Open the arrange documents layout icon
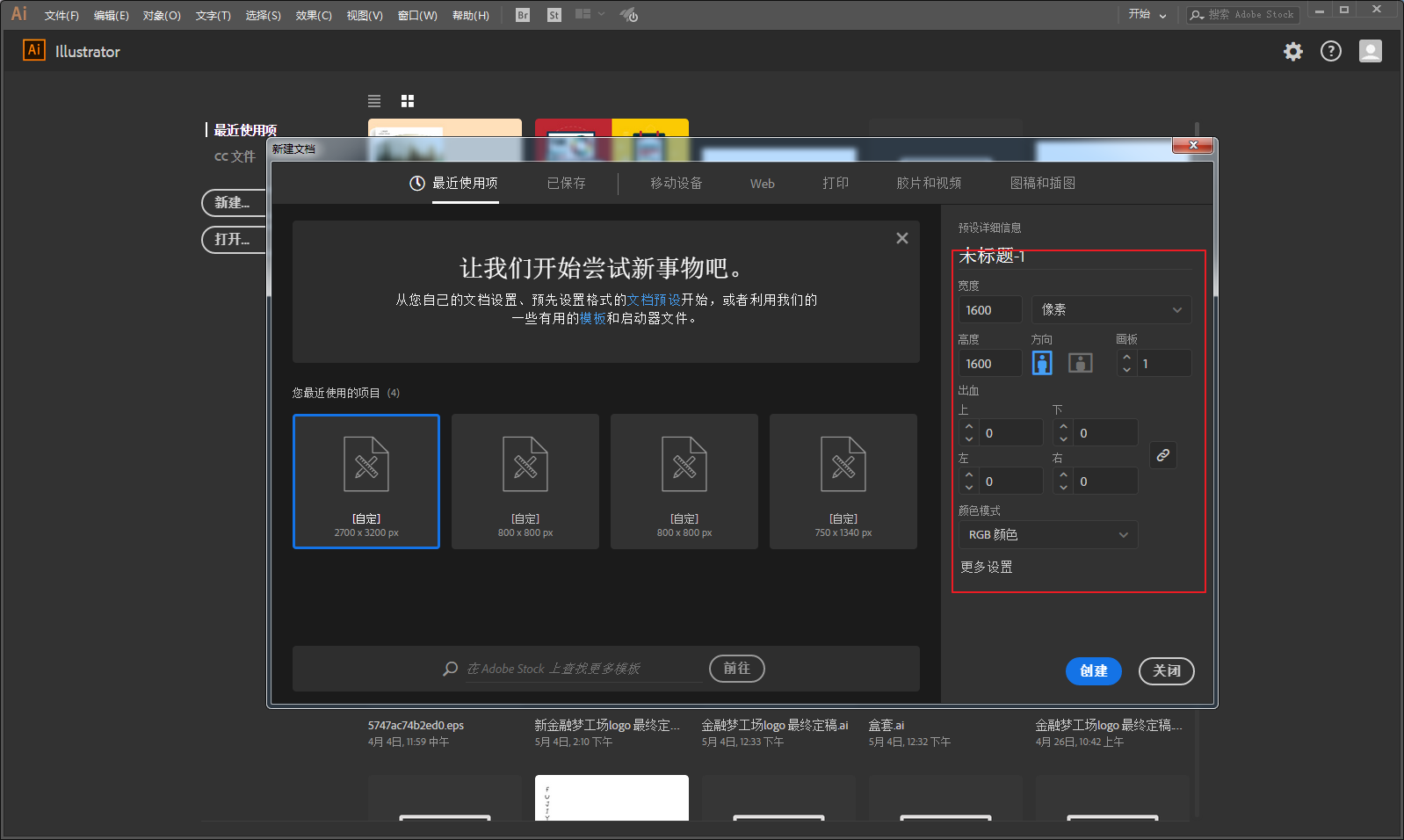This screenshot has height=840, width=1404. [x=583, y=14]
